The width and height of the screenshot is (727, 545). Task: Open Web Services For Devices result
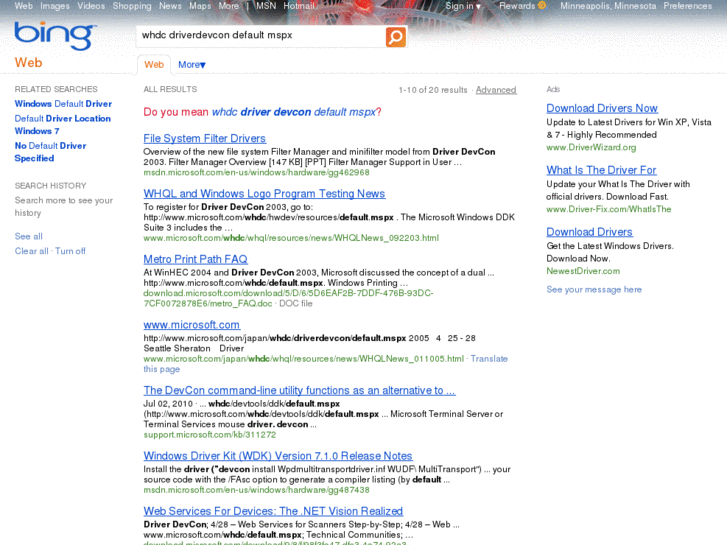(273, 511)
